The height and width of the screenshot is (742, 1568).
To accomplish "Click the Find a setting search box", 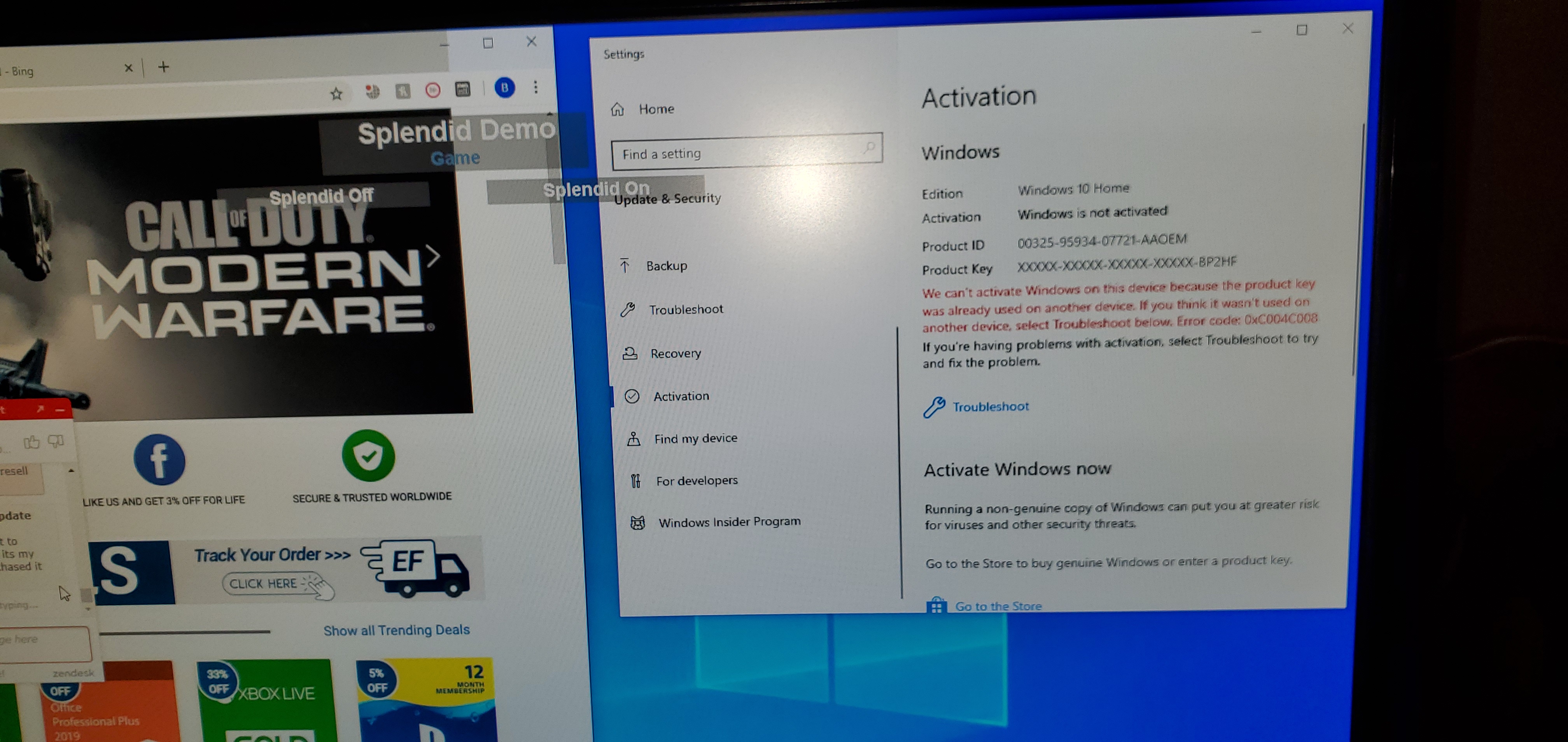I will point(740,153).
